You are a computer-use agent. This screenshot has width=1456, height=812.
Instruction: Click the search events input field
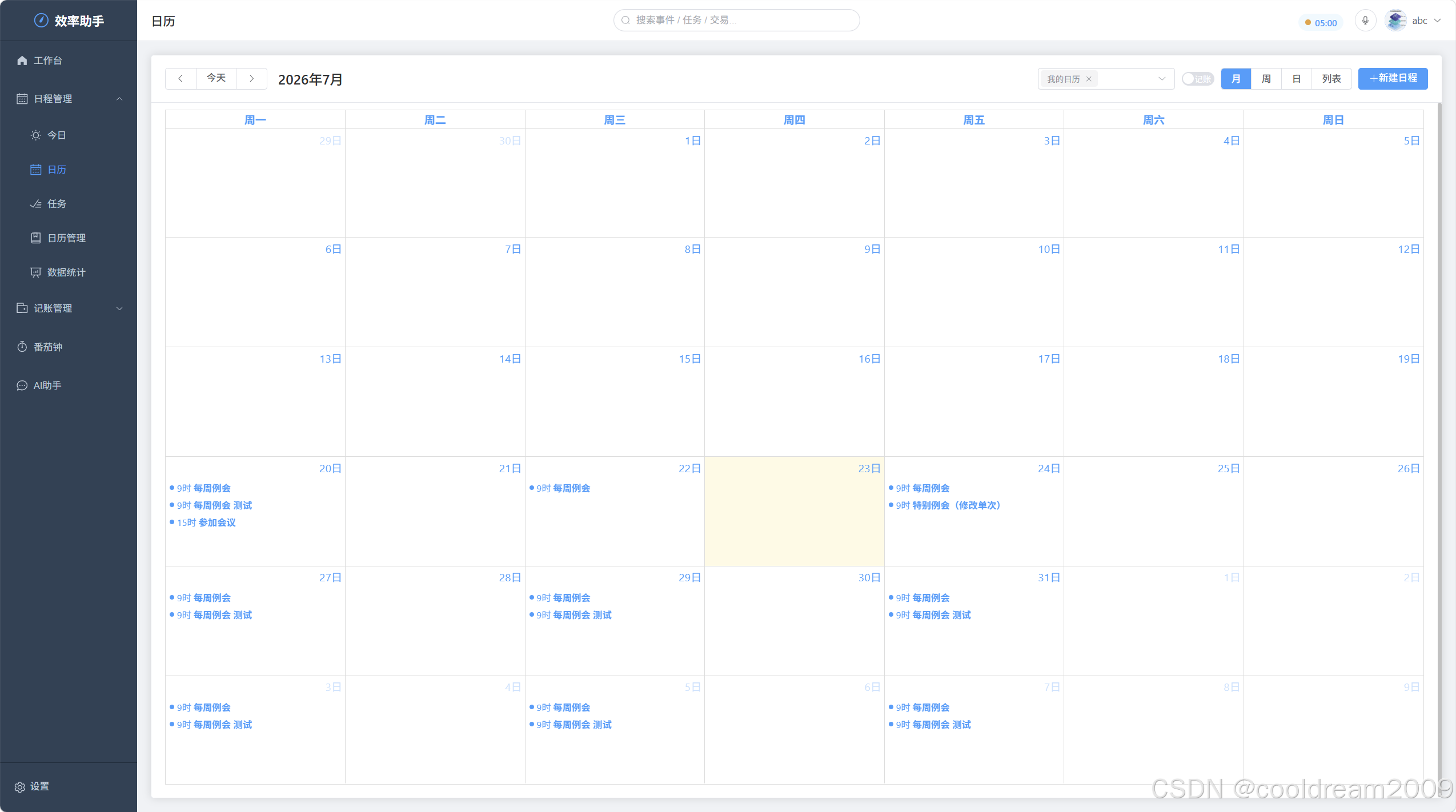(x=736, y=21)
